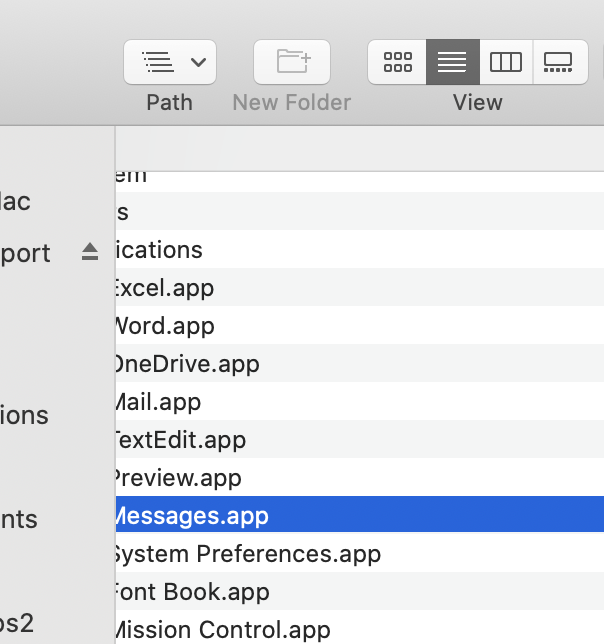Select the Word.app row
604x644 pixels.
point(360,325)
